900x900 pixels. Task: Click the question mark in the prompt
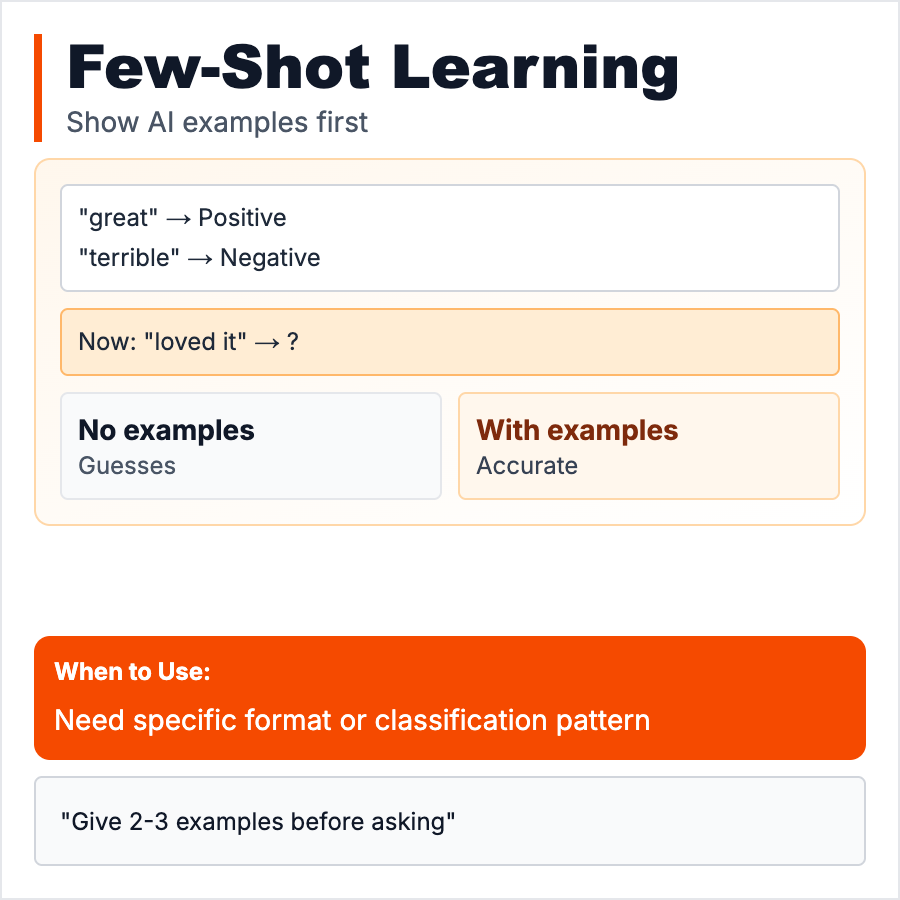(x=292, y=342)
